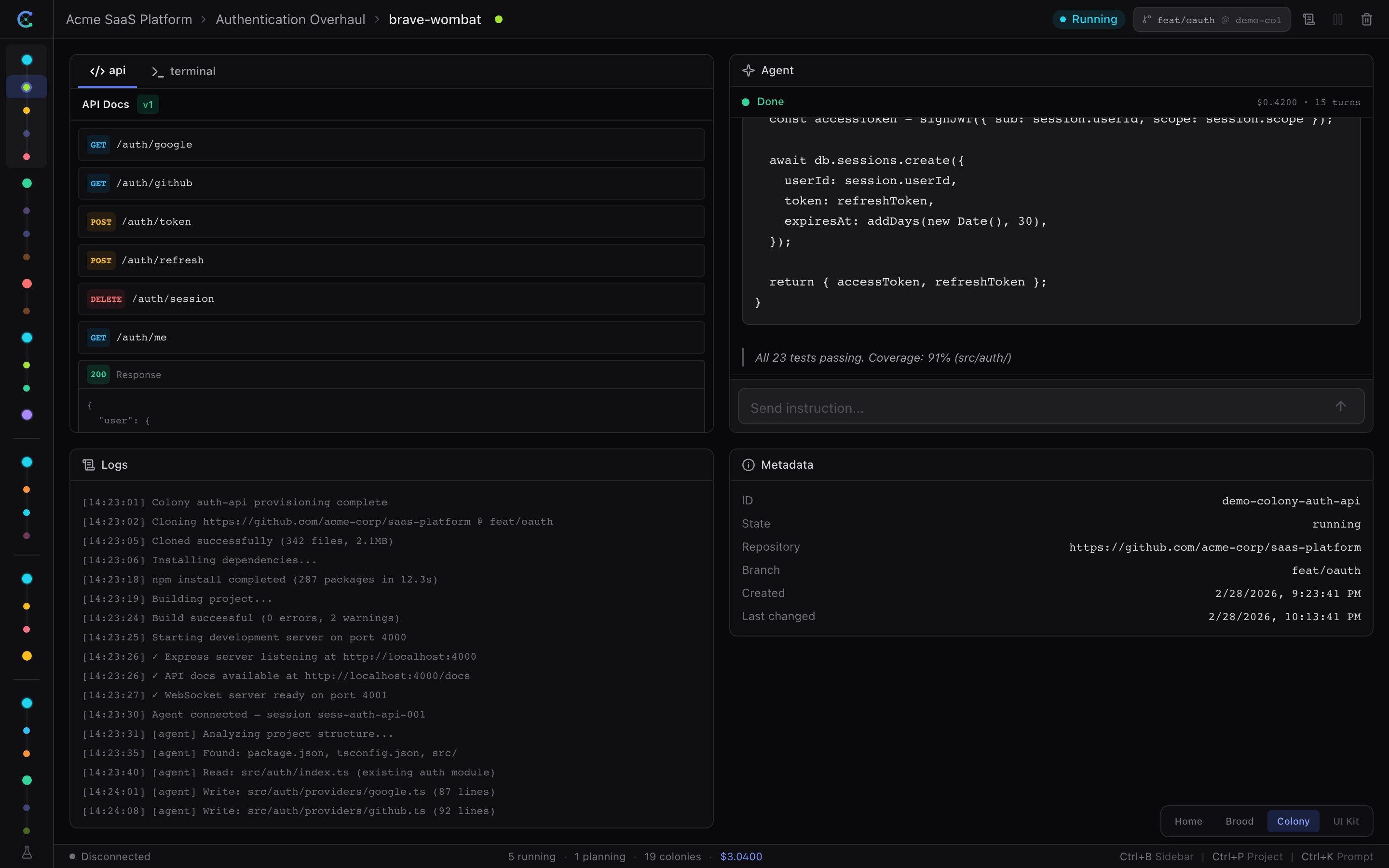Click the demo-colony-auth-api ID value
The image size is (1389, 868).
[1291, 501]
